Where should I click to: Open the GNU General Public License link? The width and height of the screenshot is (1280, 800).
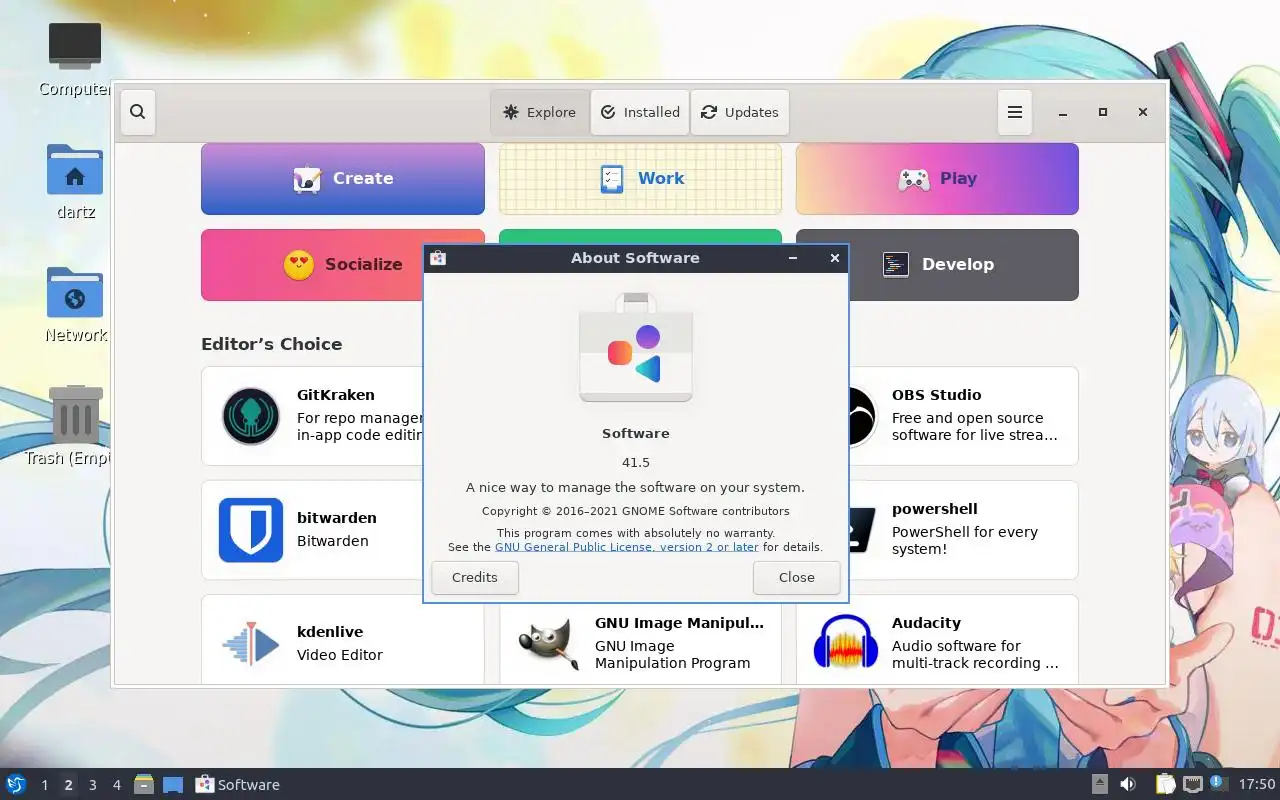[x=627, y=547]
